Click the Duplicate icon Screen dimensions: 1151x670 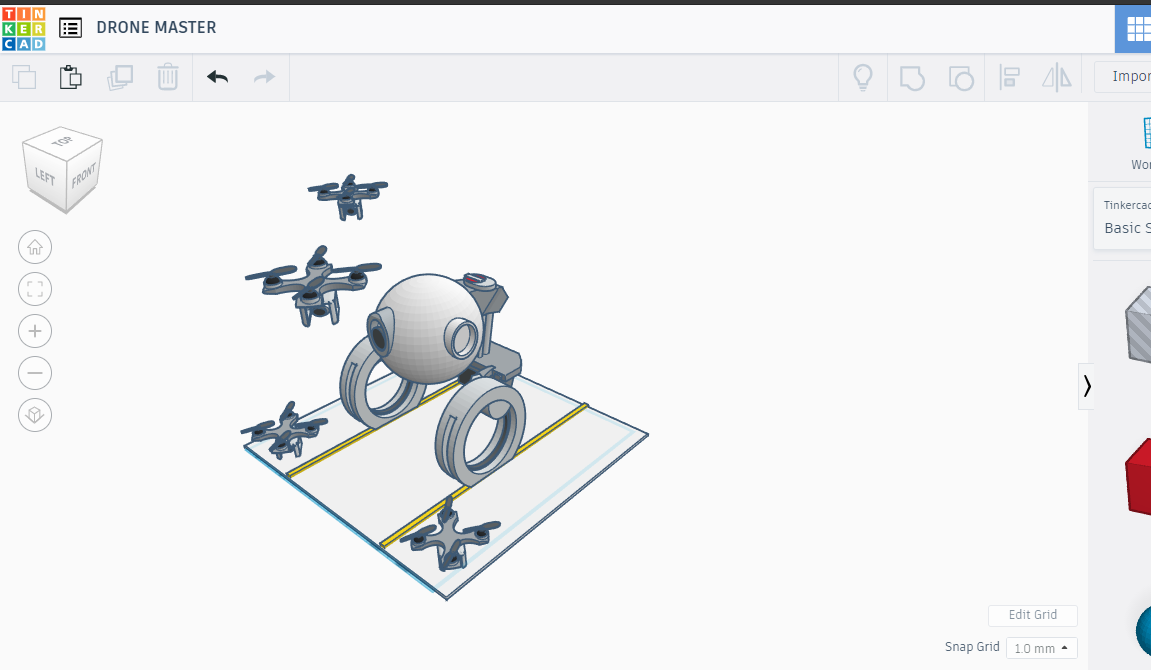tap(120, 77)
